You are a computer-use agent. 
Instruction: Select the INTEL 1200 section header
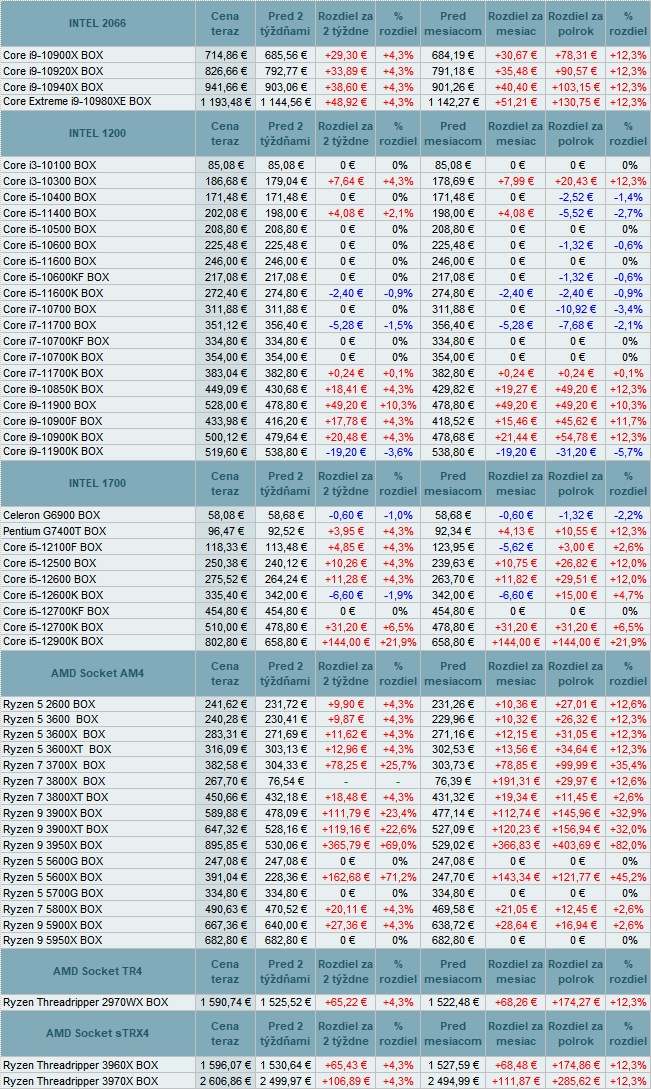[97, 133]
